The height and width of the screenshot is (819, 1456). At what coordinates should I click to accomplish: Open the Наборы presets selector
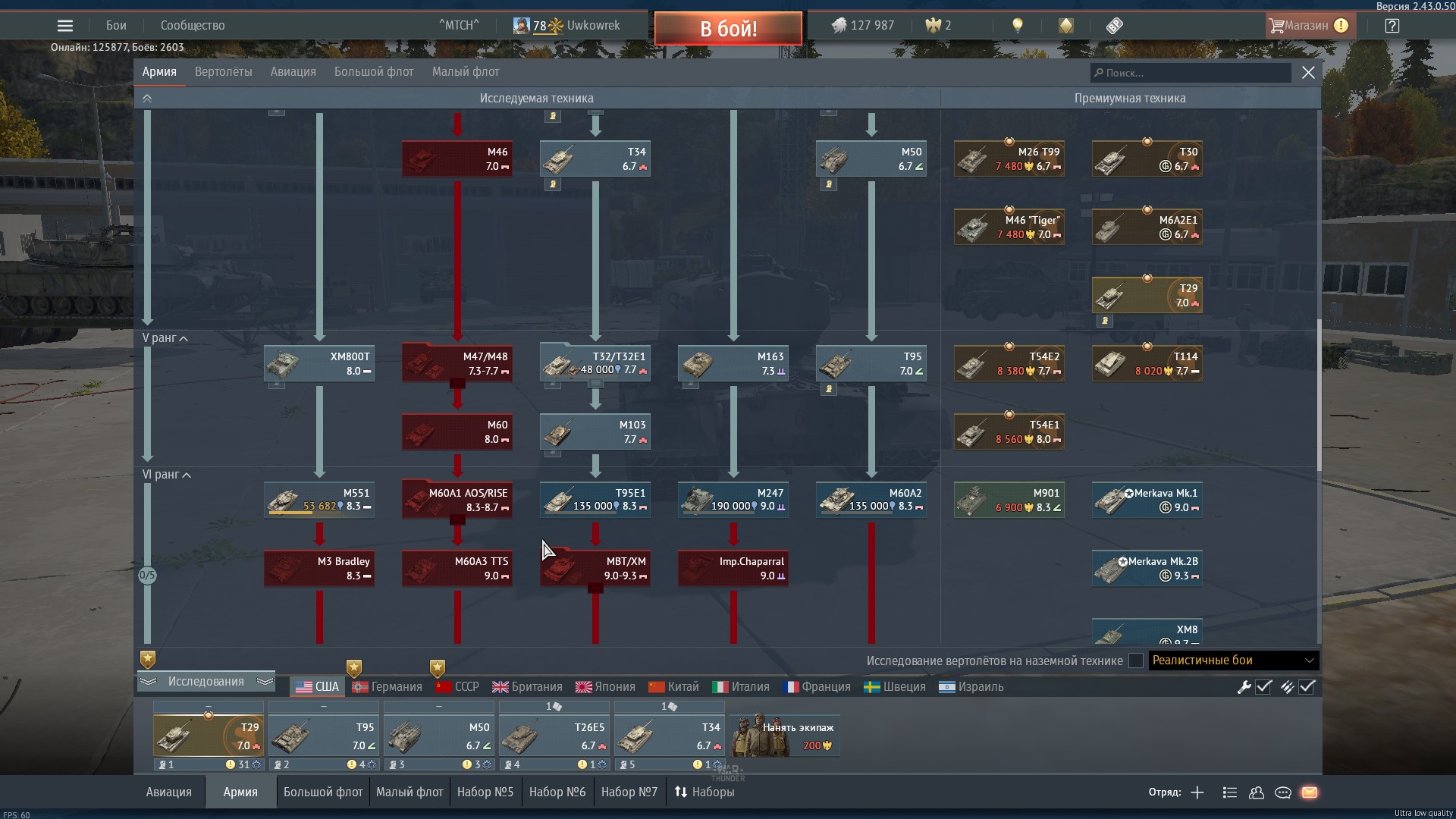tap(704, 792)
